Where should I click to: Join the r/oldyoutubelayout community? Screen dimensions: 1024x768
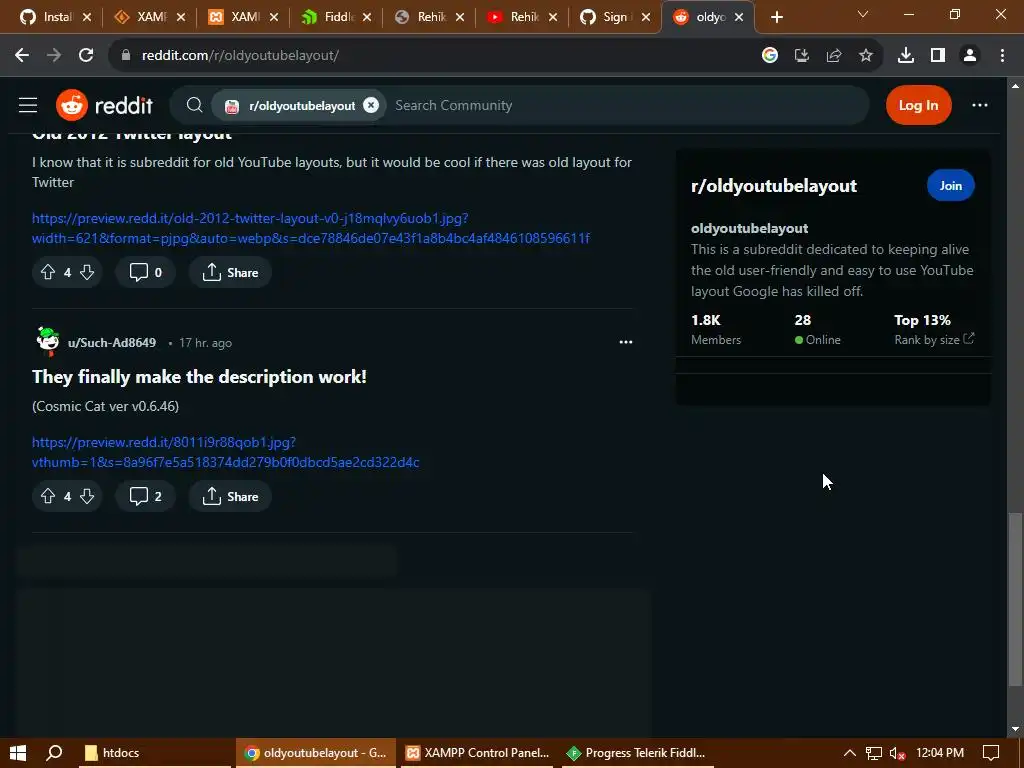(950, 185)
